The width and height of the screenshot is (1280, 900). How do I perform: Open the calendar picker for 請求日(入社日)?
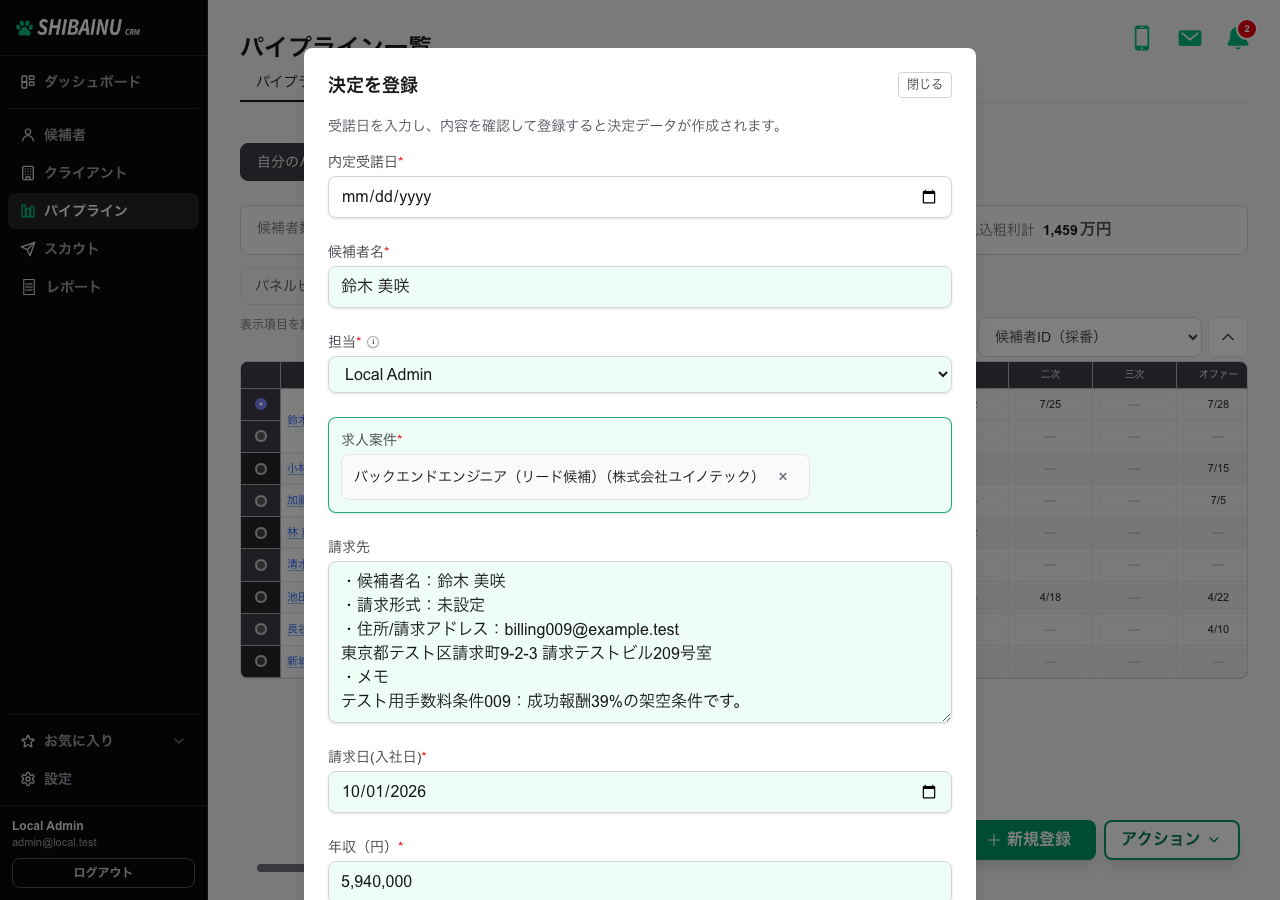tap(929, 792)
